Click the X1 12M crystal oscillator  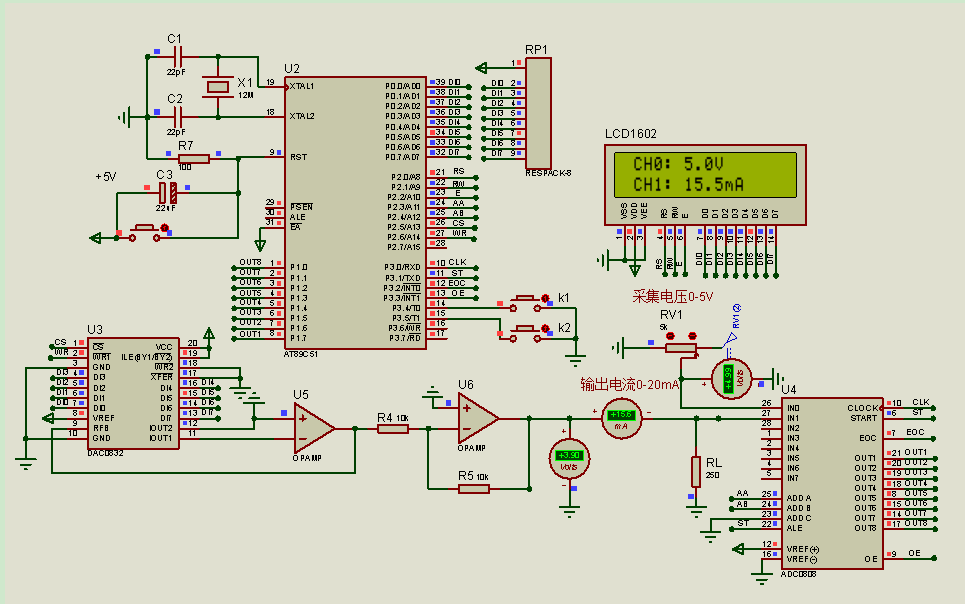point(218,87)
